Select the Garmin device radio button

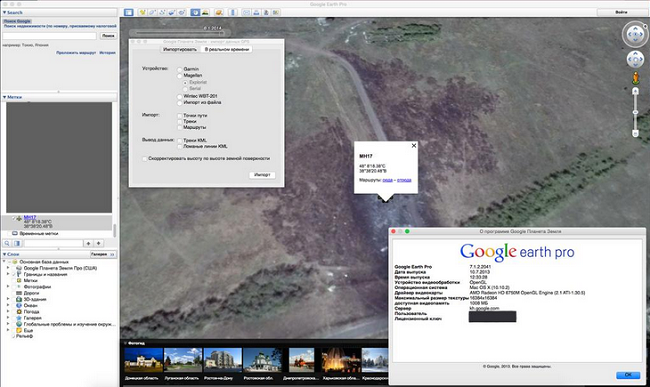pyautogui.click(x=179, y=69)
